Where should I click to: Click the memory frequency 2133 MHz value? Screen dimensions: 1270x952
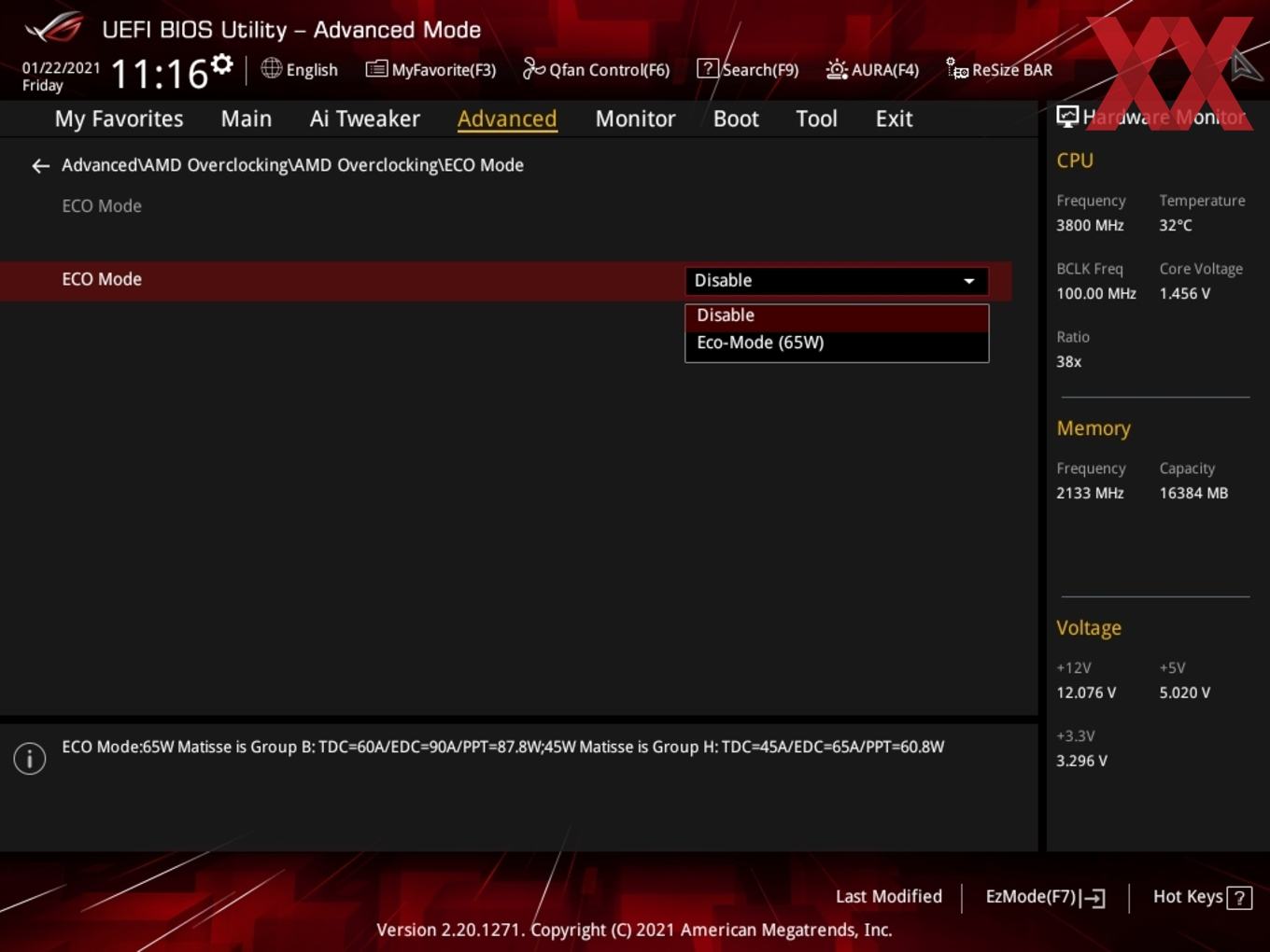pyautogui.click(x=1090, y=493)
